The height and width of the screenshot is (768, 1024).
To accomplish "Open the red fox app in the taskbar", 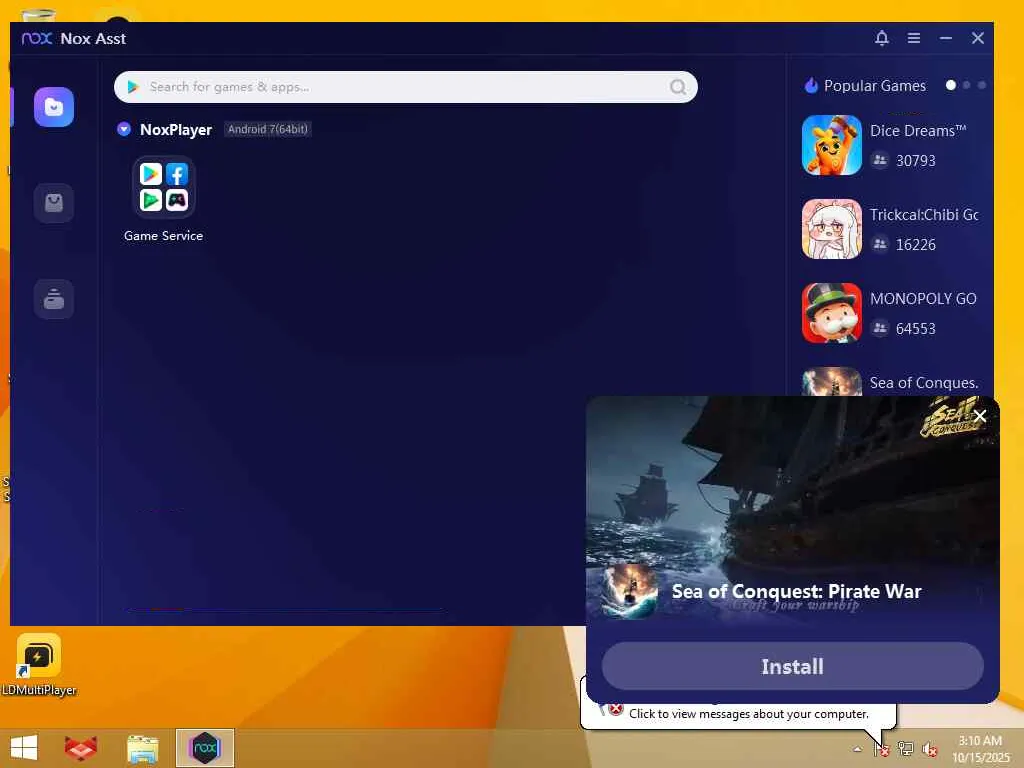I will pos(81,748).
